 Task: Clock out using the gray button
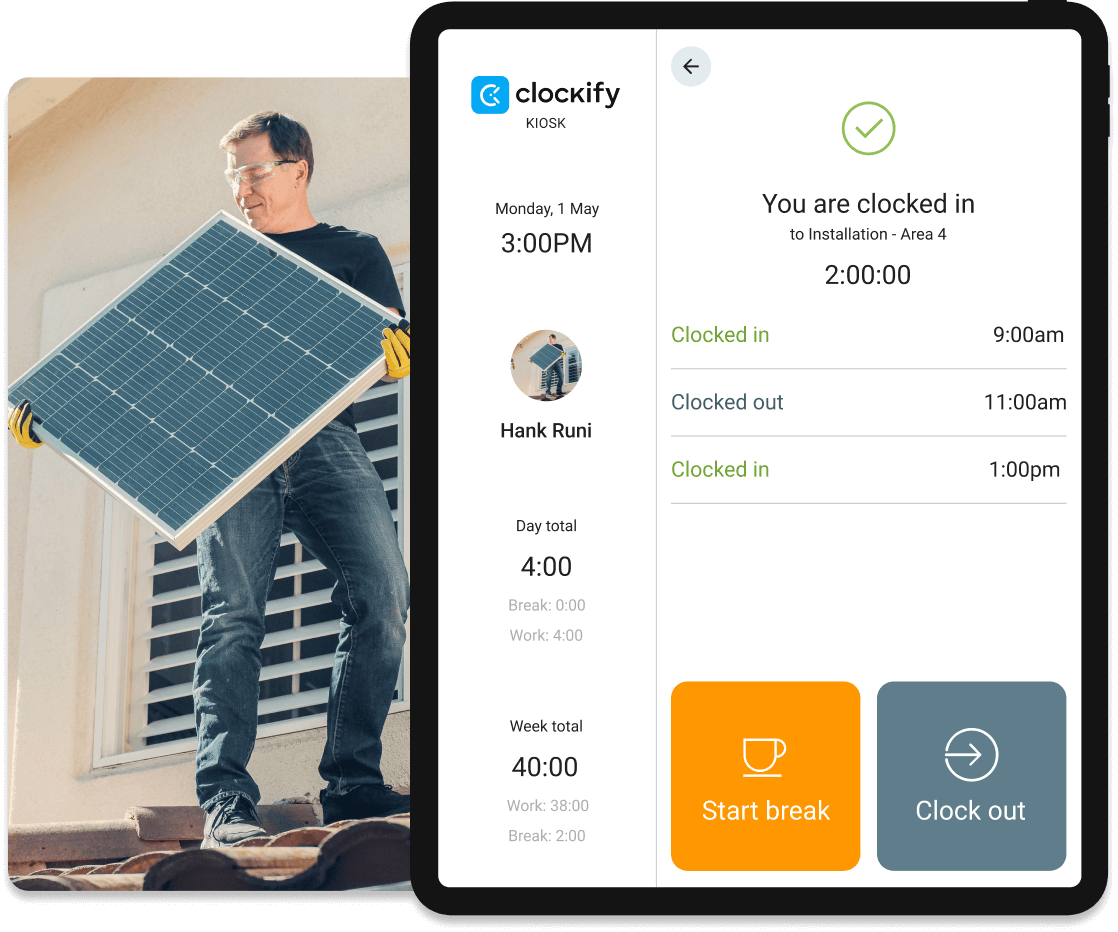click(971, 776)
